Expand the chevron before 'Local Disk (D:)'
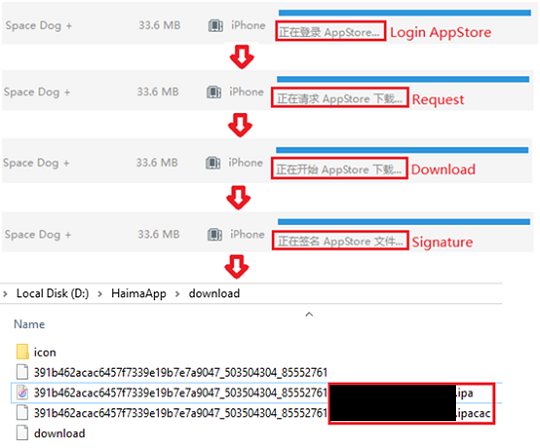The width and height of the screenshot is (540, 448). pos(5,294)
